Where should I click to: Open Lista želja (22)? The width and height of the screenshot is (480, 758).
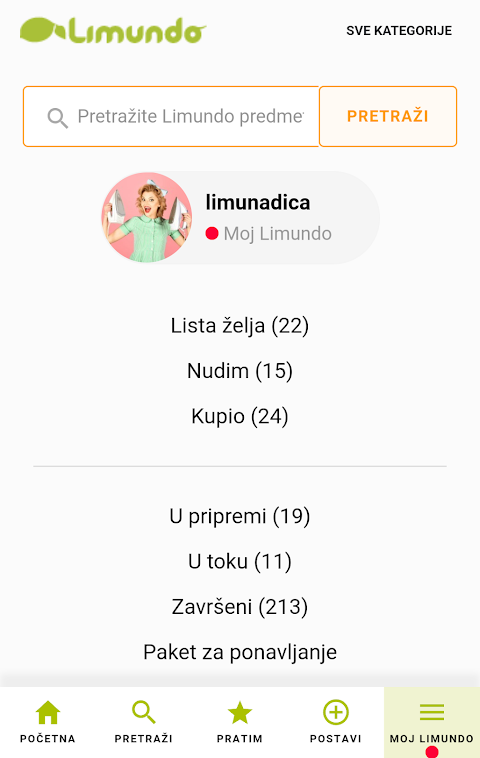click(240, 325)
